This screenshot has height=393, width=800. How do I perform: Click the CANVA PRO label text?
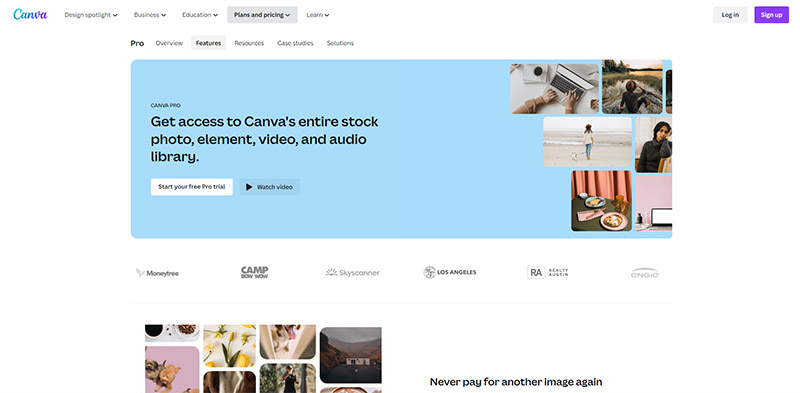pyautogui.click(x=166, y=106)
